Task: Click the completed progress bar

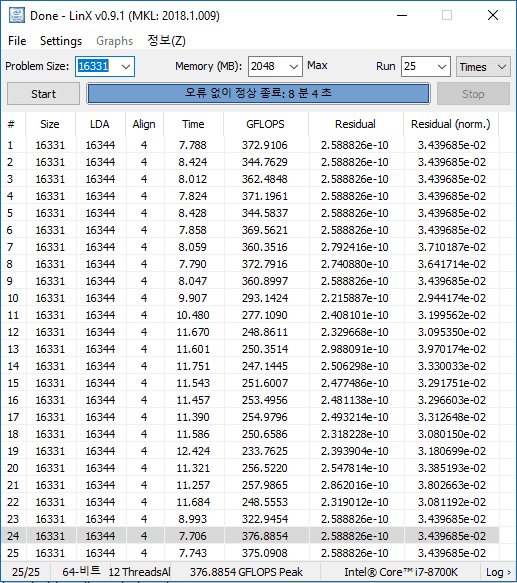Action: tap(258, 94)
